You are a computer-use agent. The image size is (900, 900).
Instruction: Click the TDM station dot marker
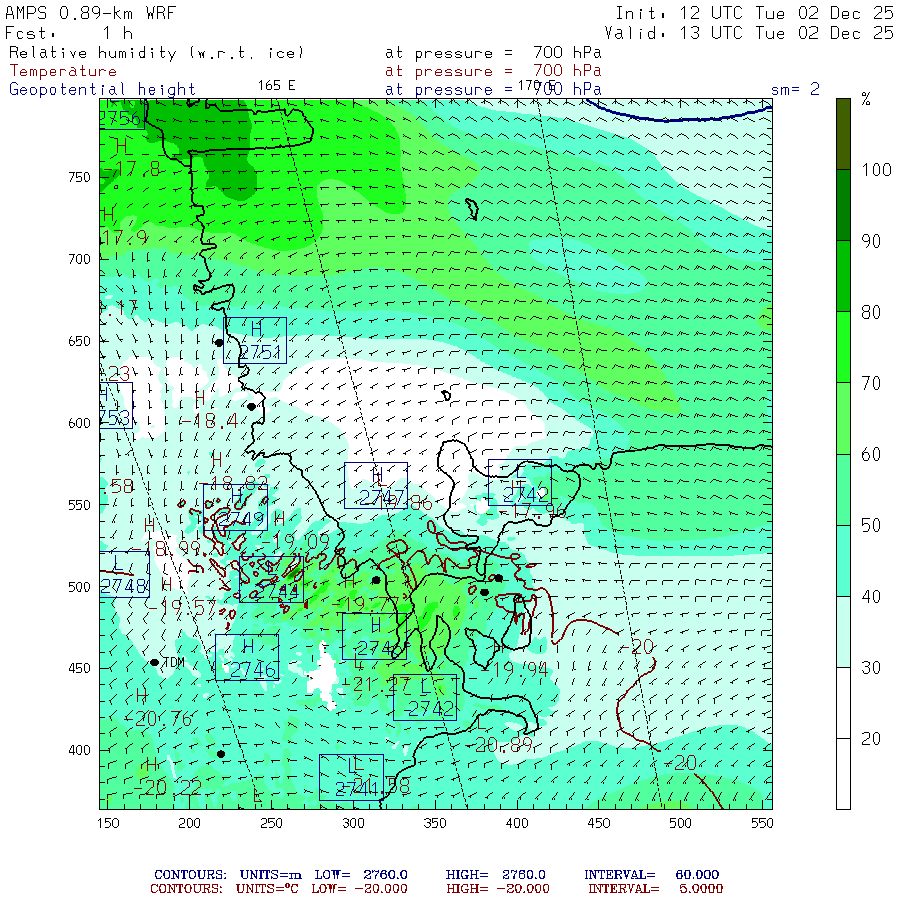pos(155,662)
